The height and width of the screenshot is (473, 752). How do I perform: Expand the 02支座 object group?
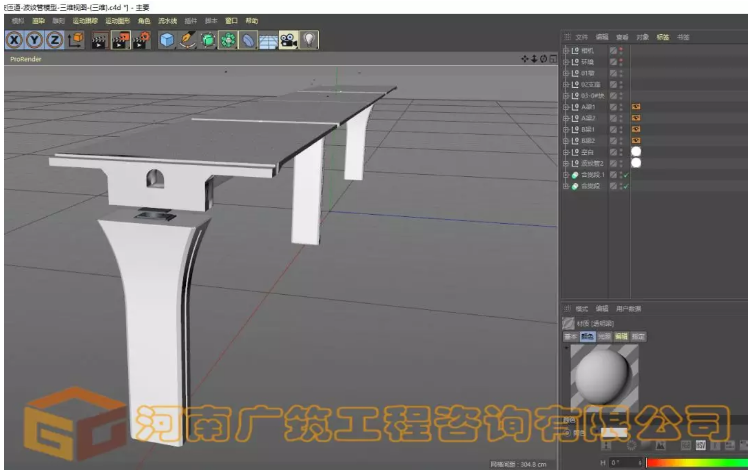(565, 84)
